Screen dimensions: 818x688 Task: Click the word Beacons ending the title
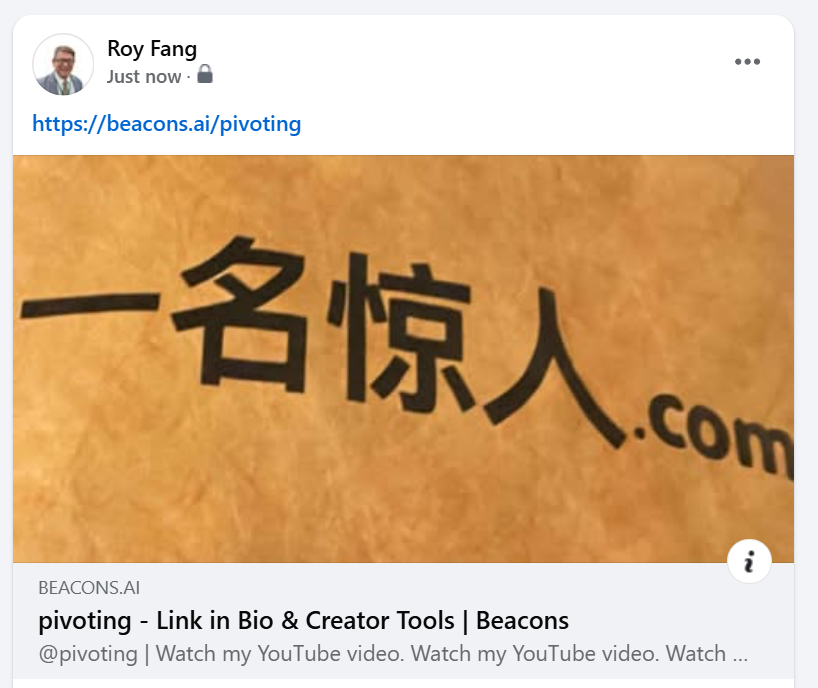(x=522, y=621)
